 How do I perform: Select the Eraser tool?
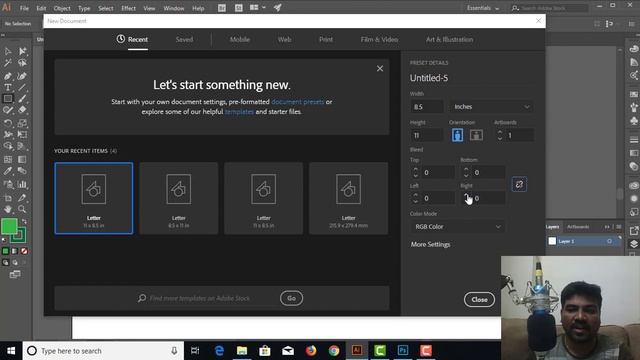[x=22, y=110]
